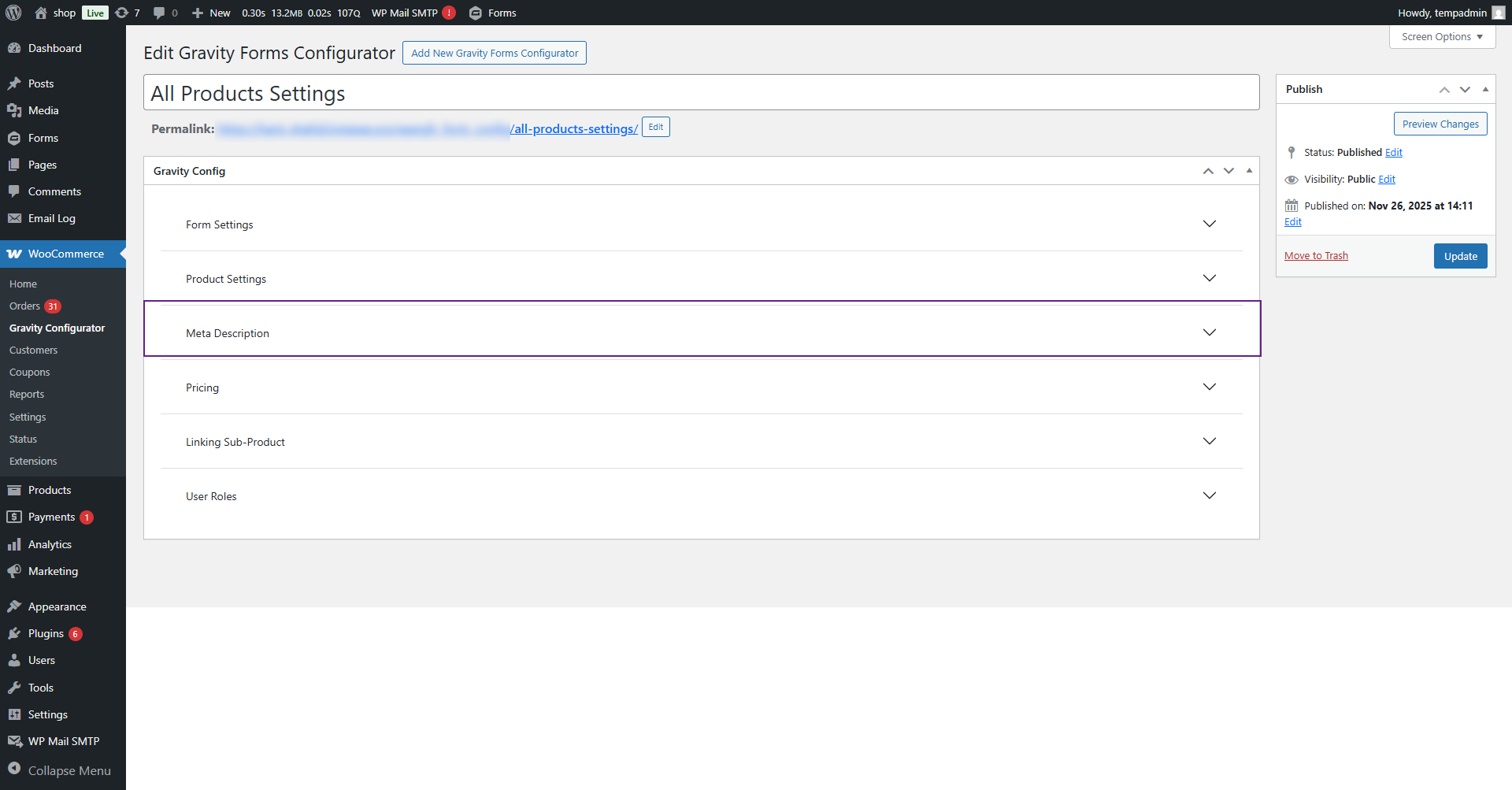1512x790 pixels.
Task: Click the Email Log envelope icon
Action: coord(14,218)
